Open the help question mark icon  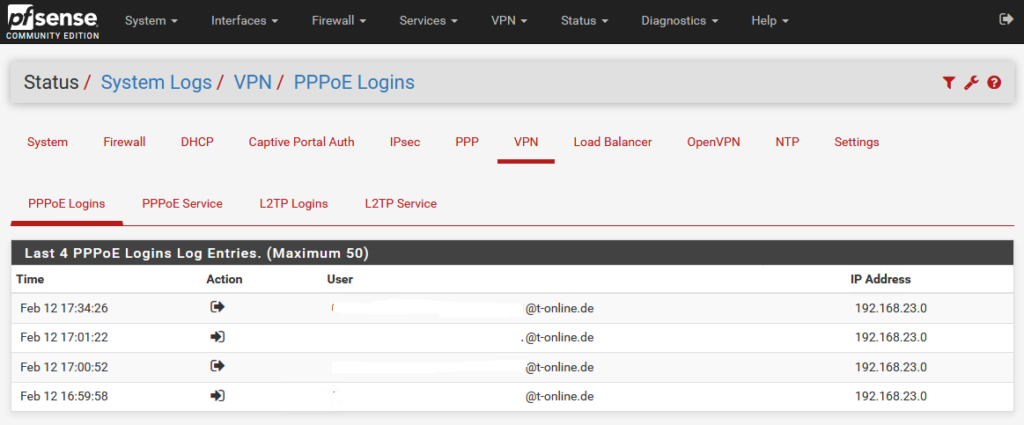(x=994, y=83)
